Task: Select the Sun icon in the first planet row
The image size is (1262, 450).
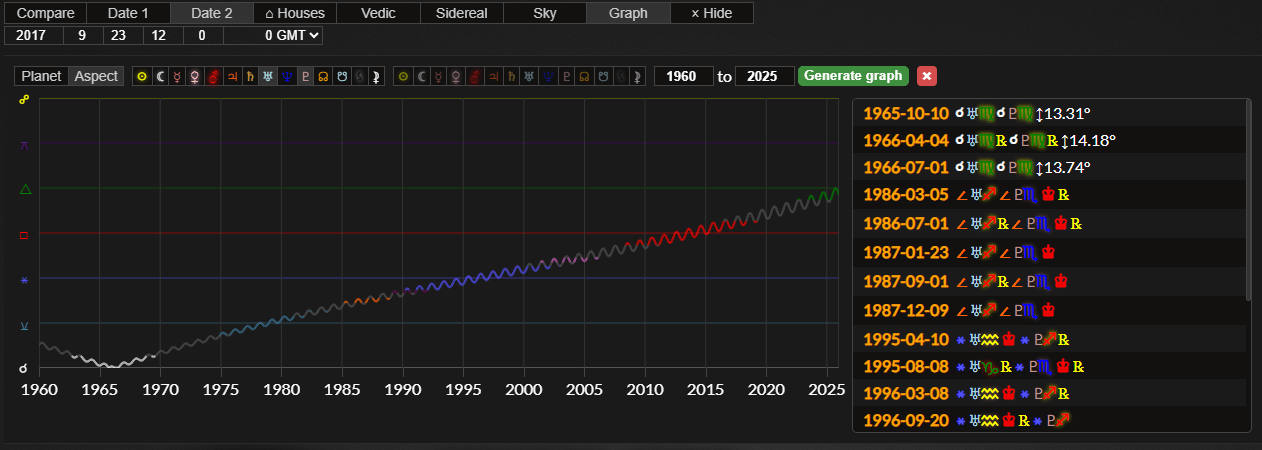Action: coord(142,76)
